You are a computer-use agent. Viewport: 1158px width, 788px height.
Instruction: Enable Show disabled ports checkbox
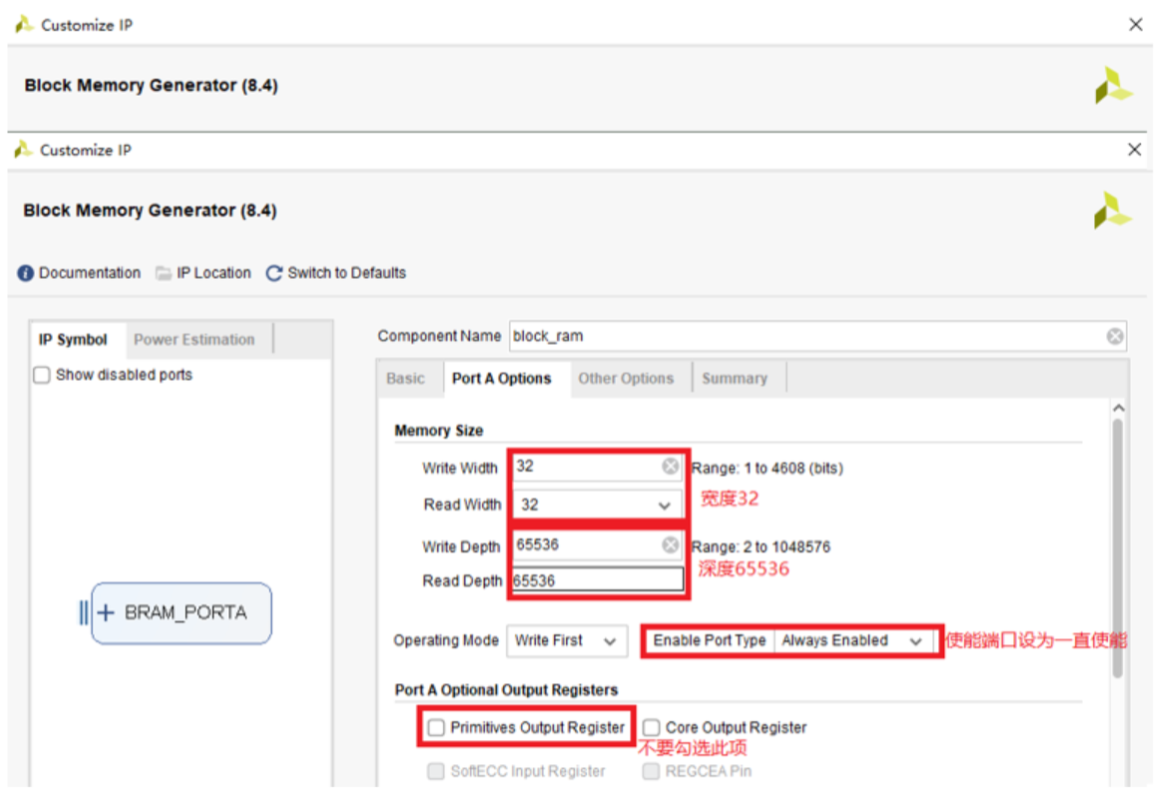tap(42, 375)
